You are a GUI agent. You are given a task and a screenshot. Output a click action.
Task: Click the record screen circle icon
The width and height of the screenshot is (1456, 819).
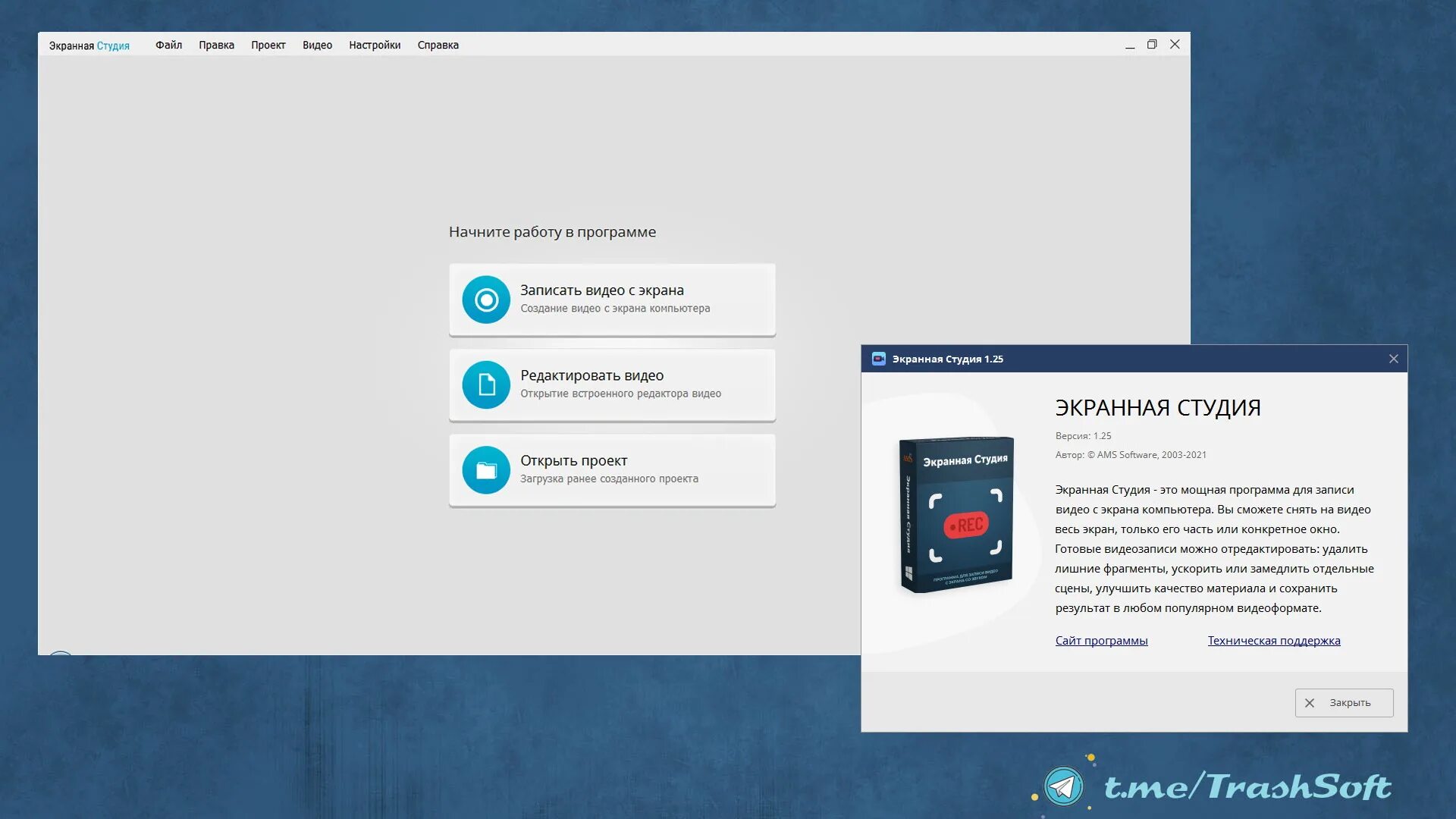point(486,300)
